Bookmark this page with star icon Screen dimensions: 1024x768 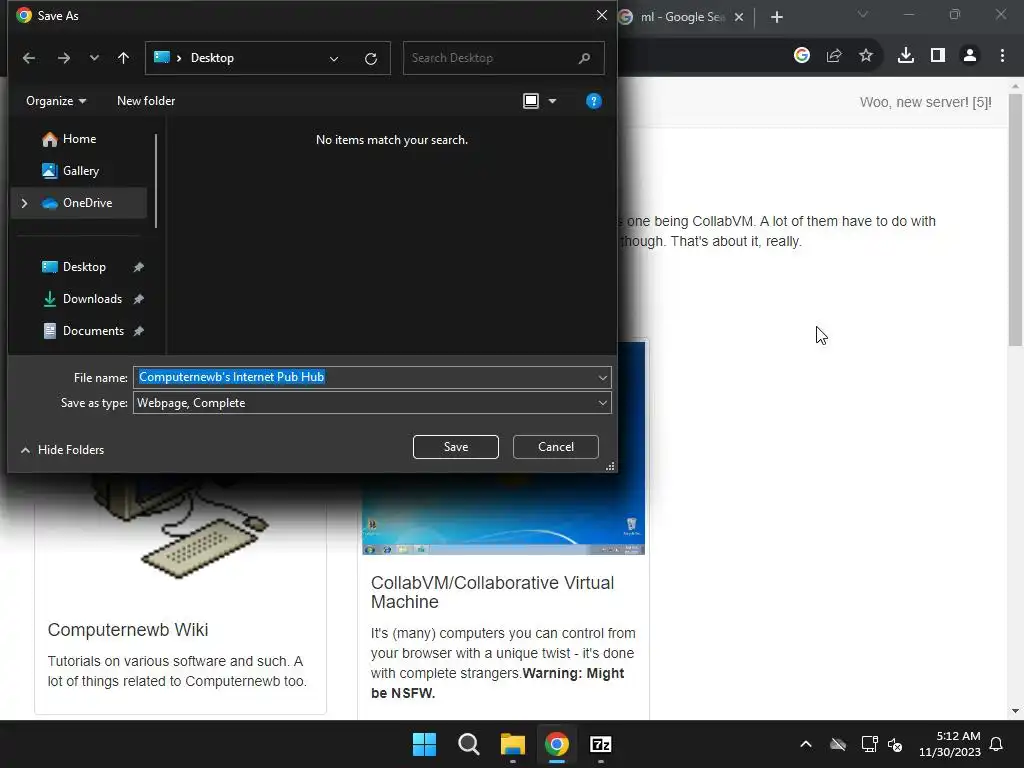[866, 56]
